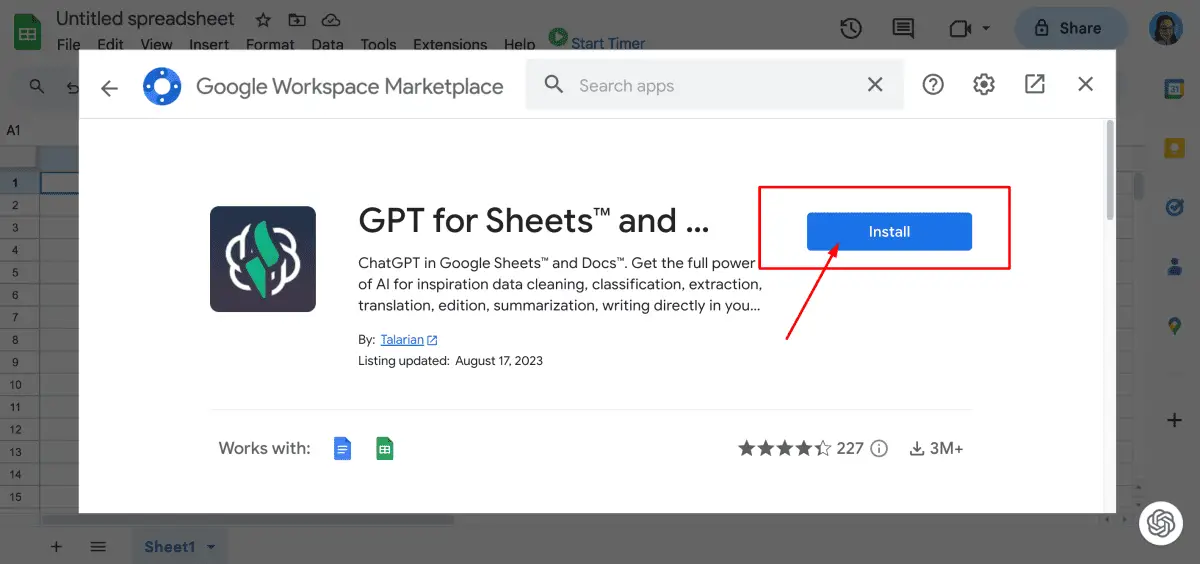This screenshot has height=564, width=1200.
Task: Click the Google Sheets works-with icon
Action: (x=384, y=448)
